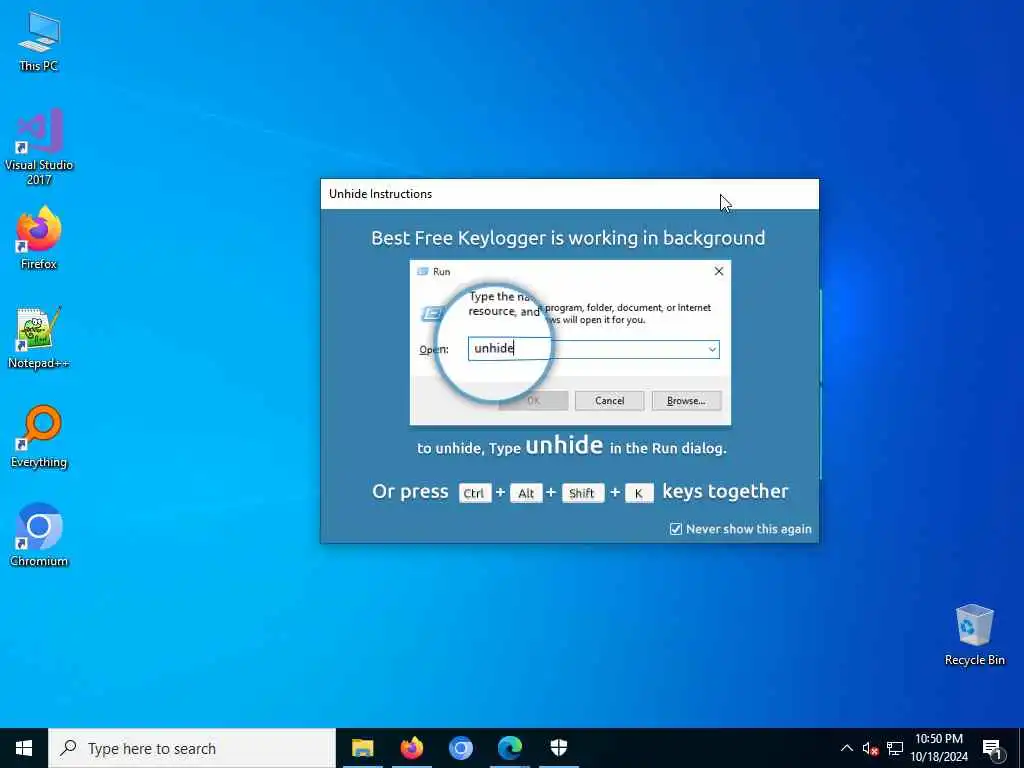Click the heading Best Free Keylogger is working in background
The height and width of the screenshot is (768, 1024).
tap(568, 238)
